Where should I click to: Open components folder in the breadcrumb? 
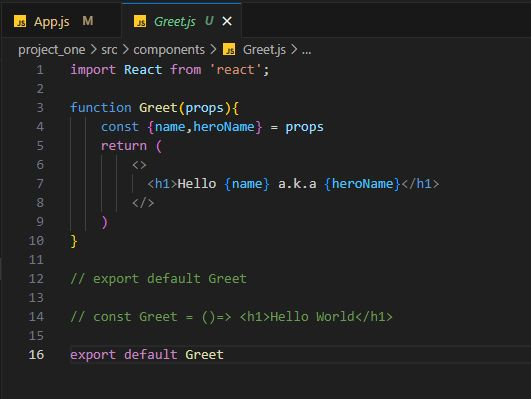169,50
